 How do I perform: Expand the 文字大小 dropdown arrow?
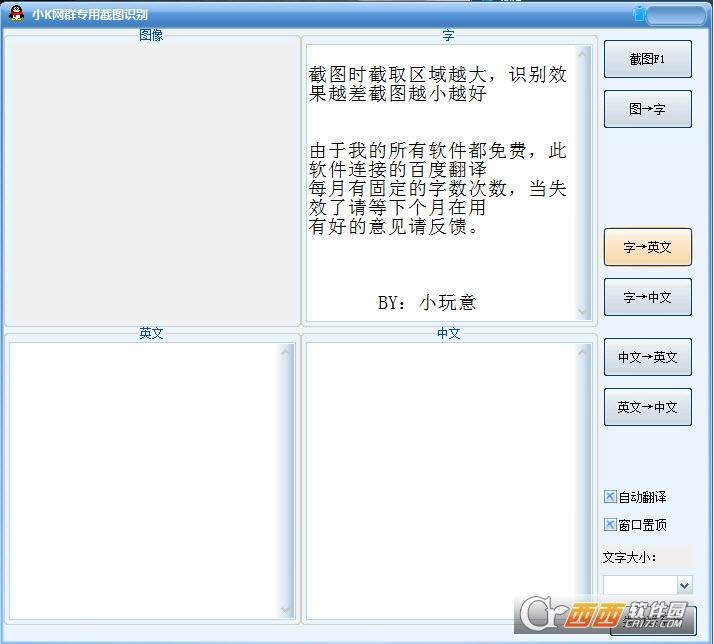[x=684, y=585]
